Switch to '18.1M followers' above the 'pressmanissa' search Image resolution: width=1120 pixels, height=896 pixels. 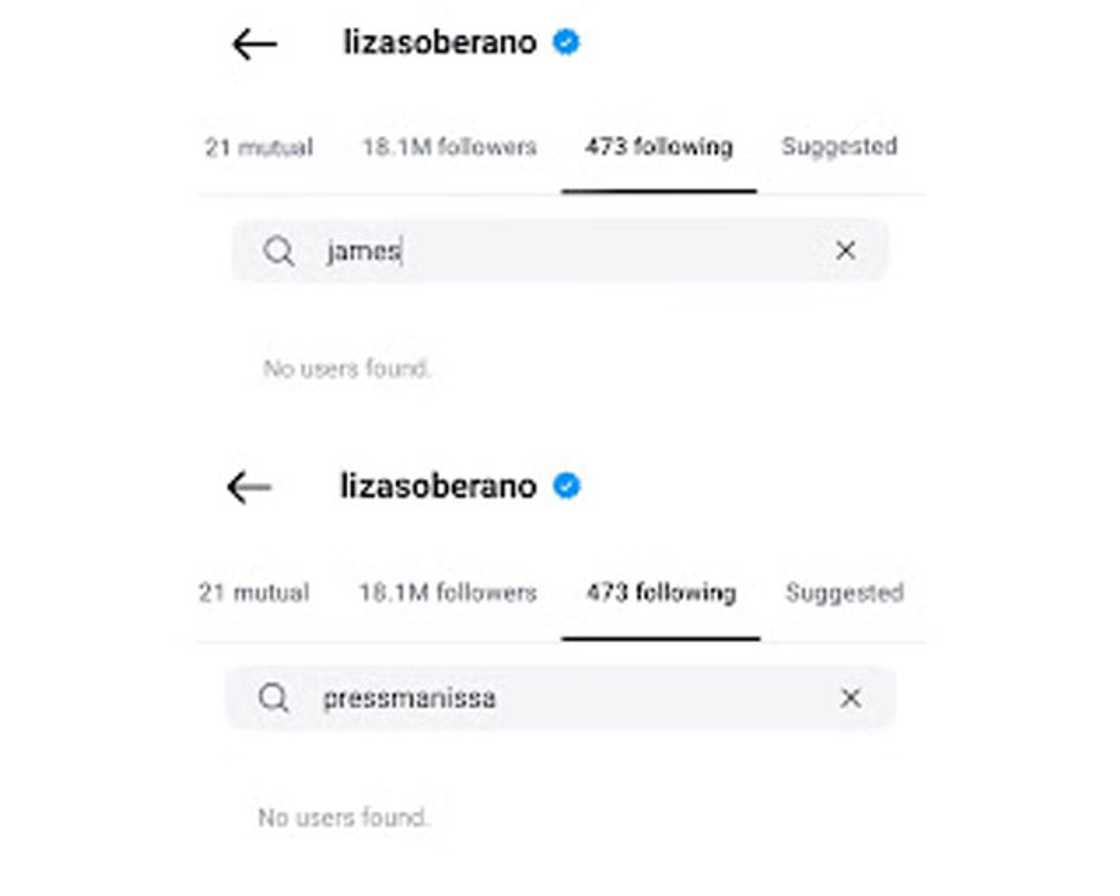pos(448,592)
